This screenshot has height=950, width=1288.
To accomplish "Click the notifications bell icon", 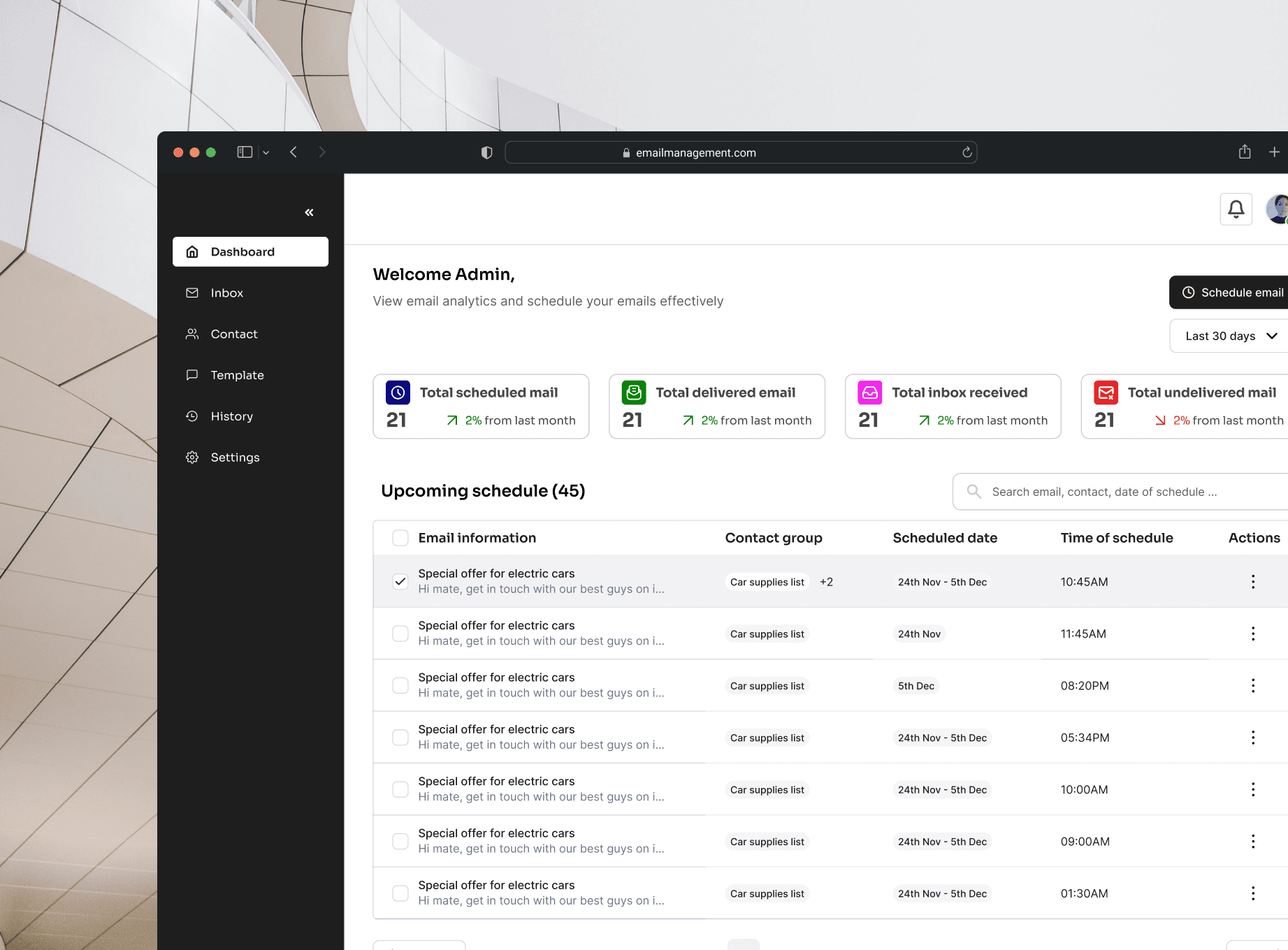I will point(1236,209).
